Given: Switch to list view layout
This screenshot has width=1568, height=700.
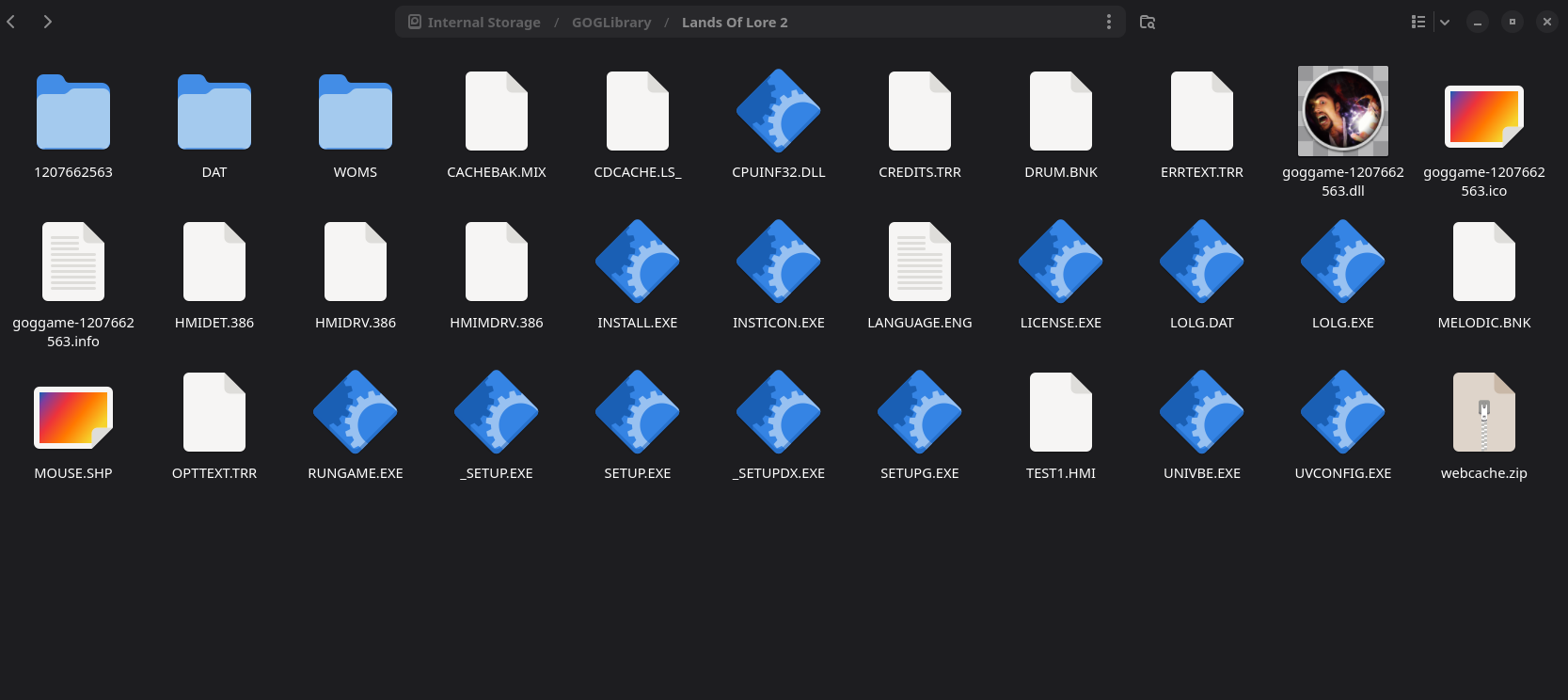Looking at the screenshot, I should 1418,22.
